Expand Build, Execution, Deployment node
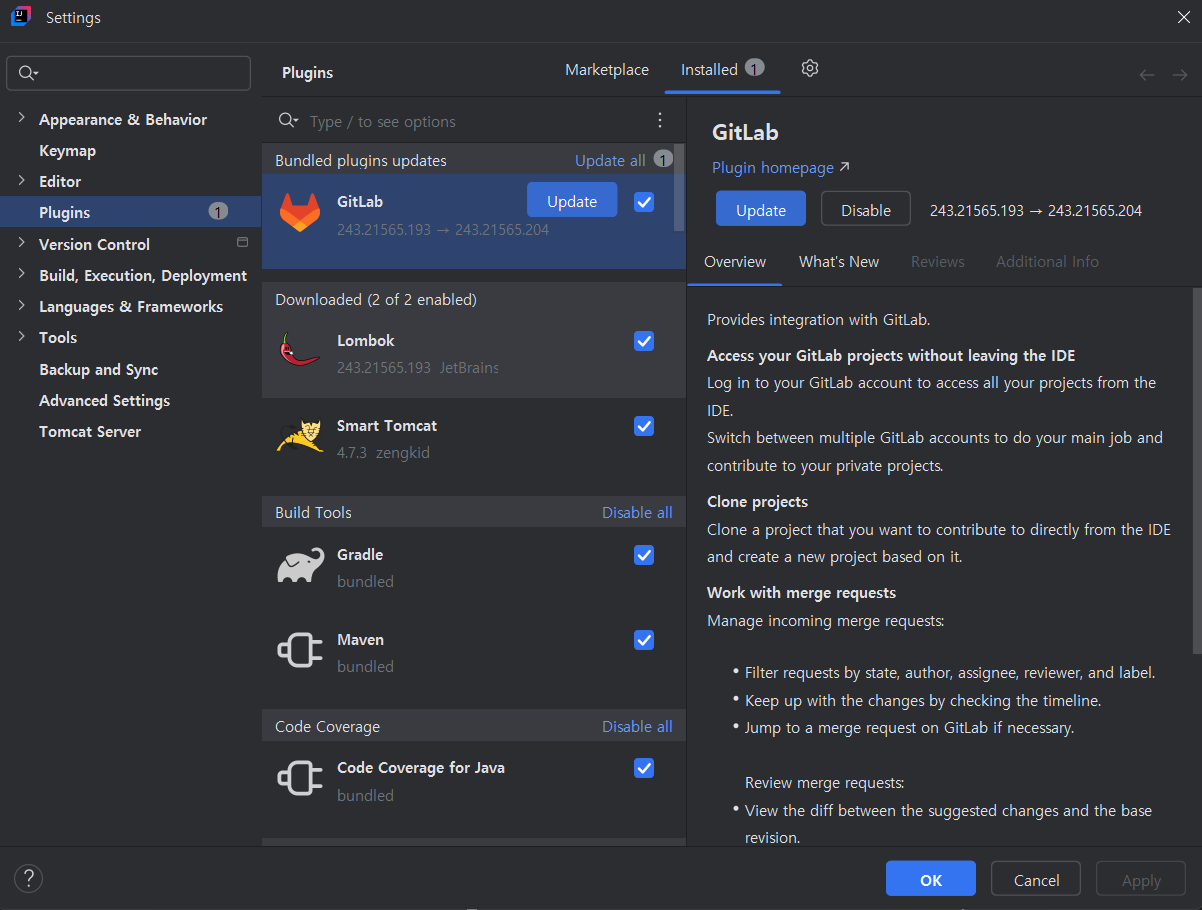 pos(21,274)
